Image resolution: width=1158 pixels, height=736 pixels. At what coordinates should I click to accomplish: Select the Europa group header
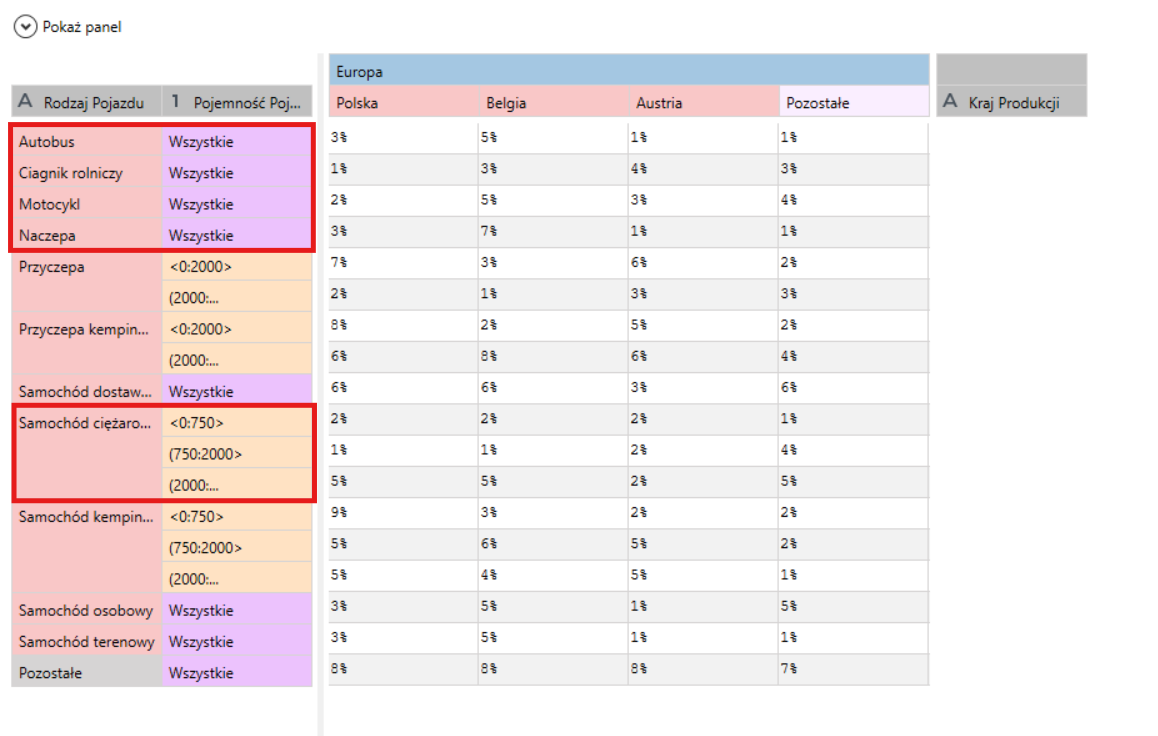click(x=628, y=70)
